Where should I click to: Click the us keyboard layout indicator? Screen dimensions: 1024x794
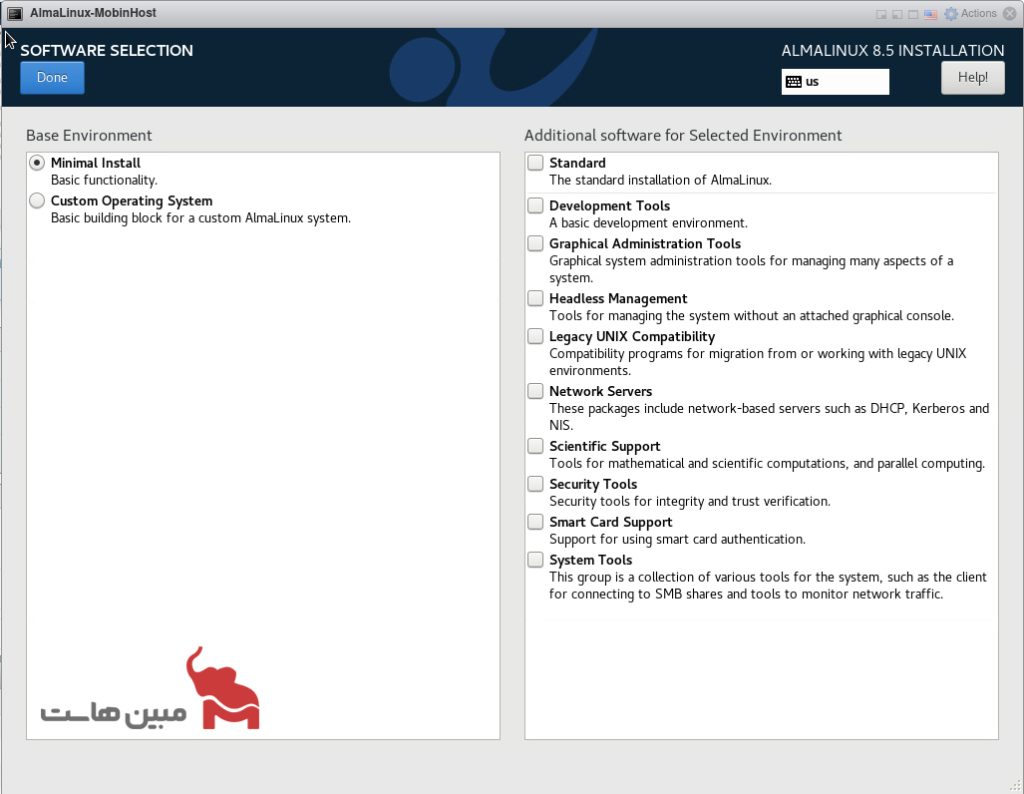(x=835, y=82)
